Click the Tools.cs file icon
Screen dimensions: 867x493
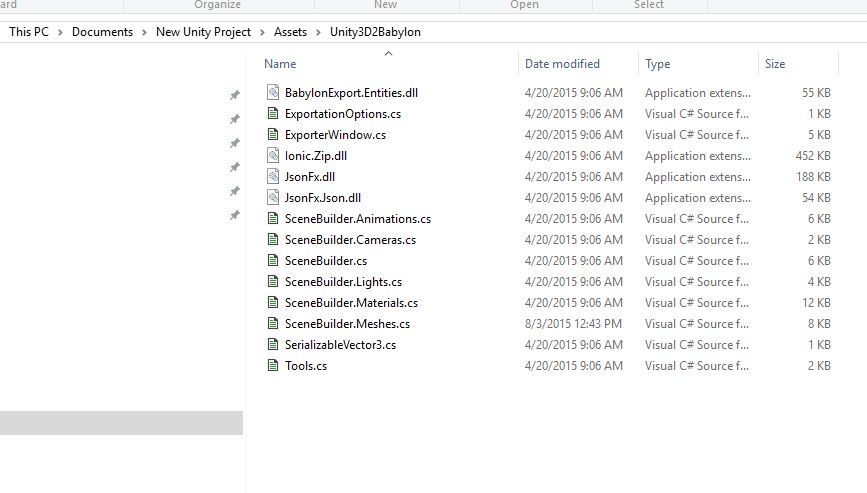tap(273, 365)
